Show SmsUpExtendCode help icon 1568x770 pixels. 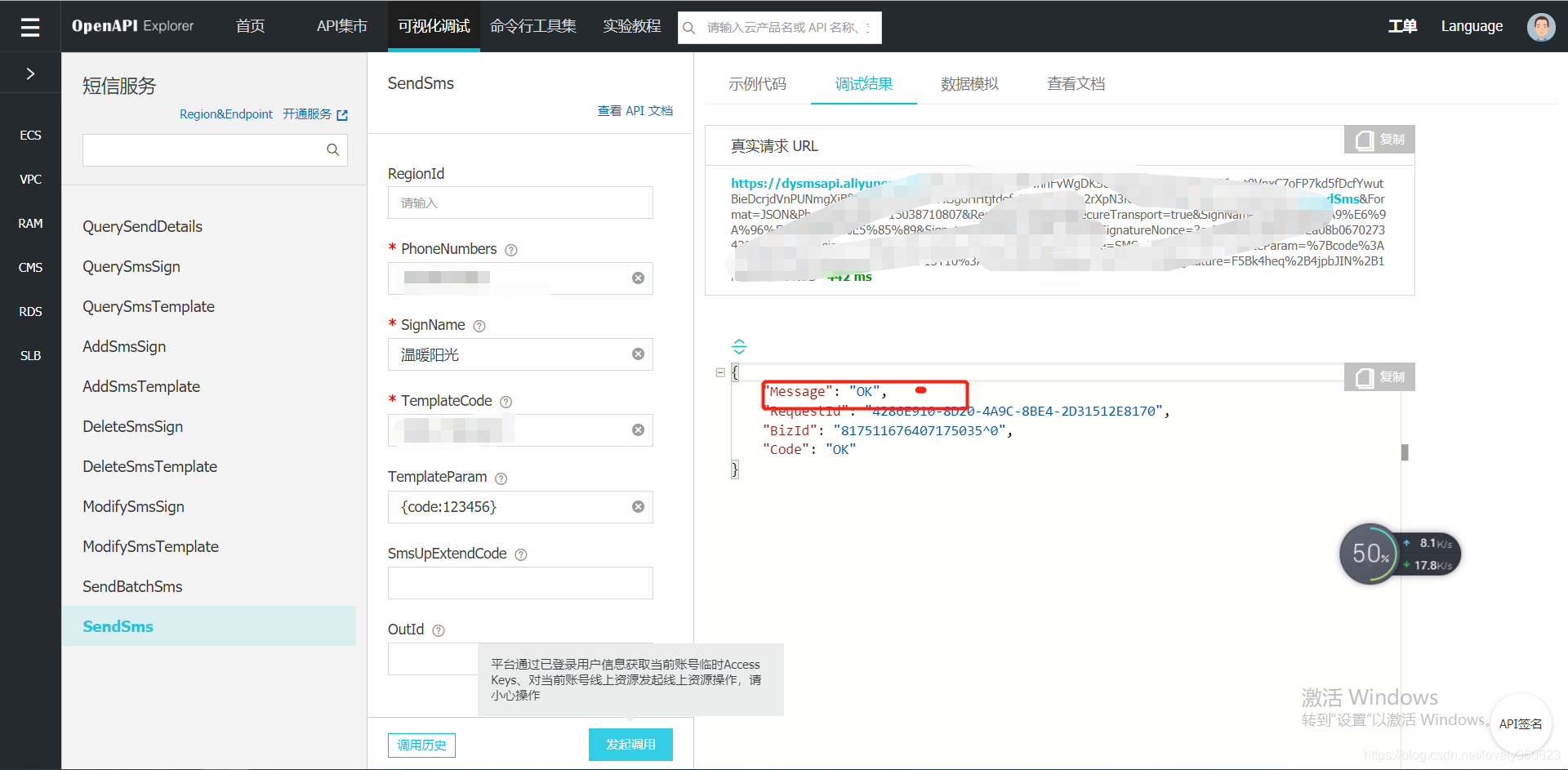521,554
